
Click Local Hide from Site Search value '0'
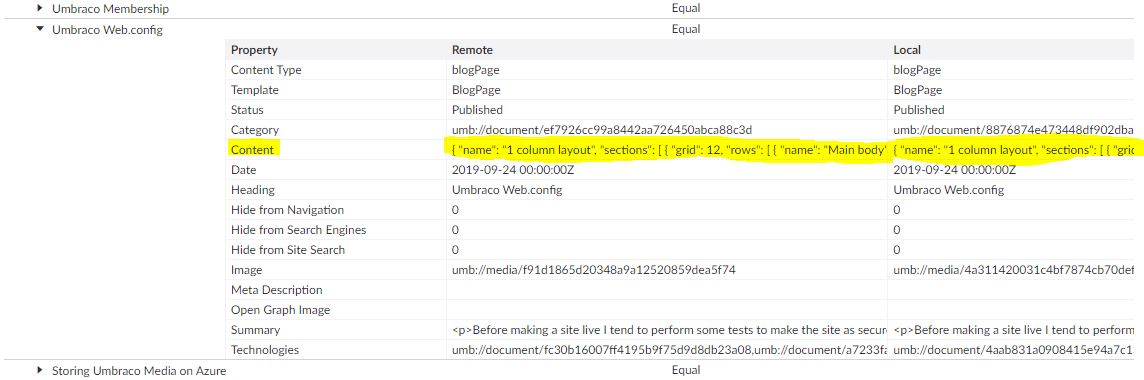tap(897, 250)
